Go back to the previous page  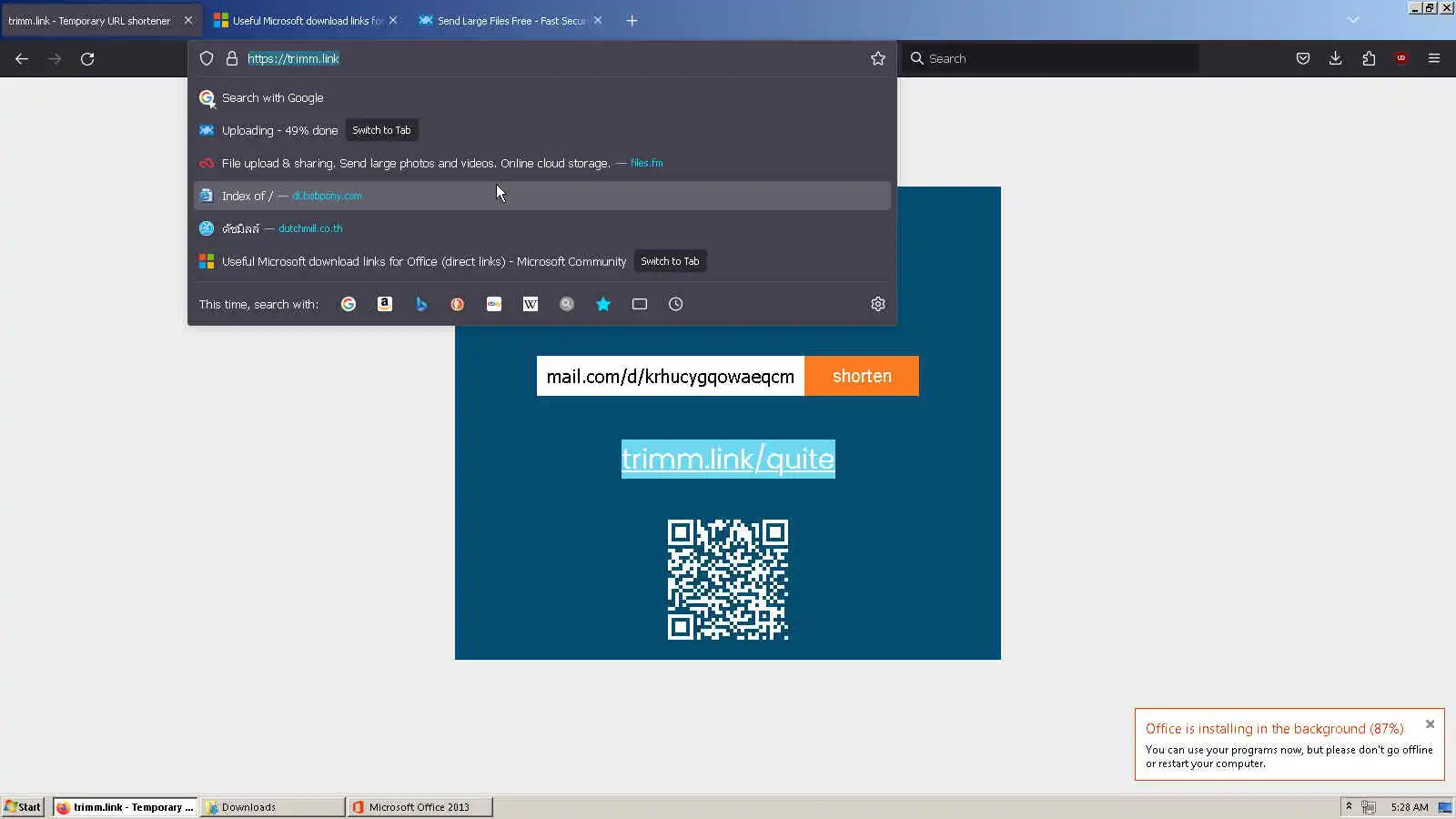22,58
